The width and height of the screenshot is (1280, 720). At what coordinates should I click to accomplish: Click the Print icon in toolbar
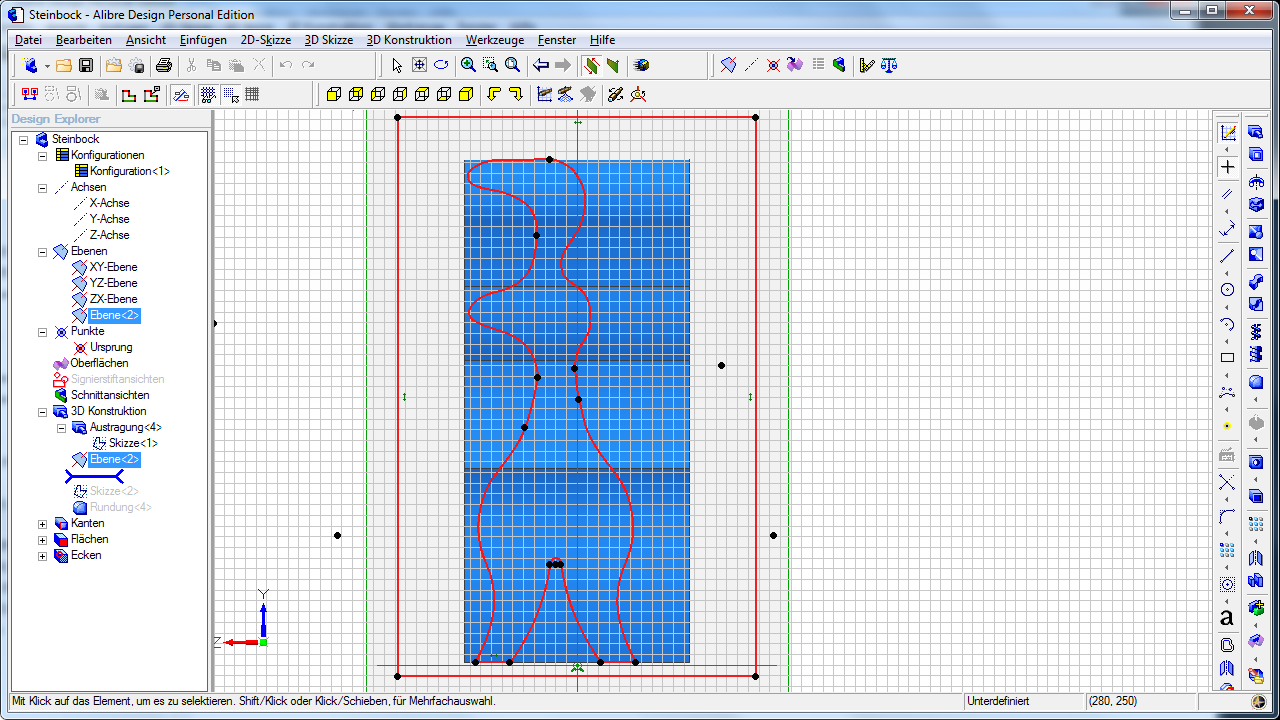pos(164,65)
